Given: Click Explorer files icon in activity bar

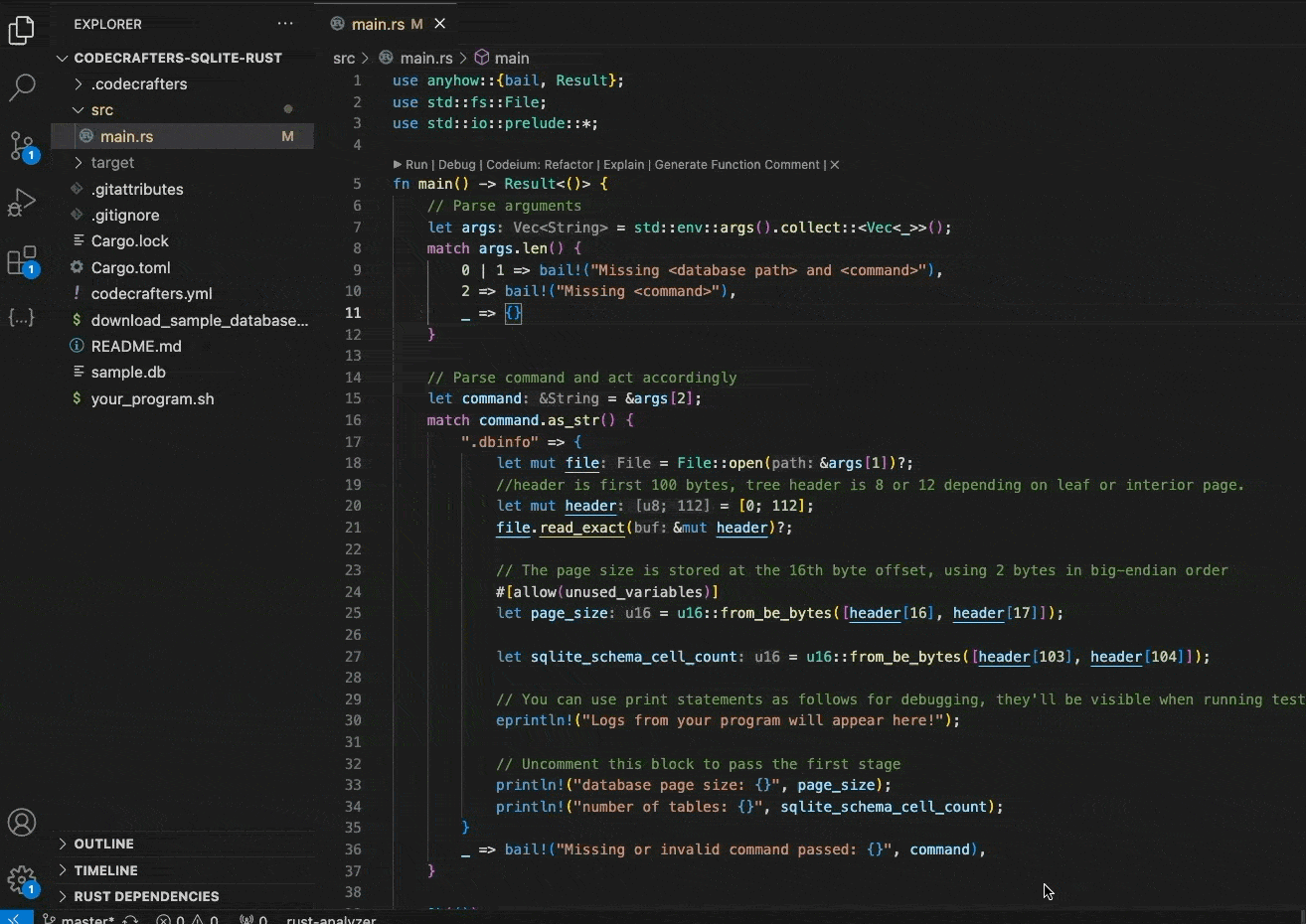Looking at the screenshot, I should (22, 30).
